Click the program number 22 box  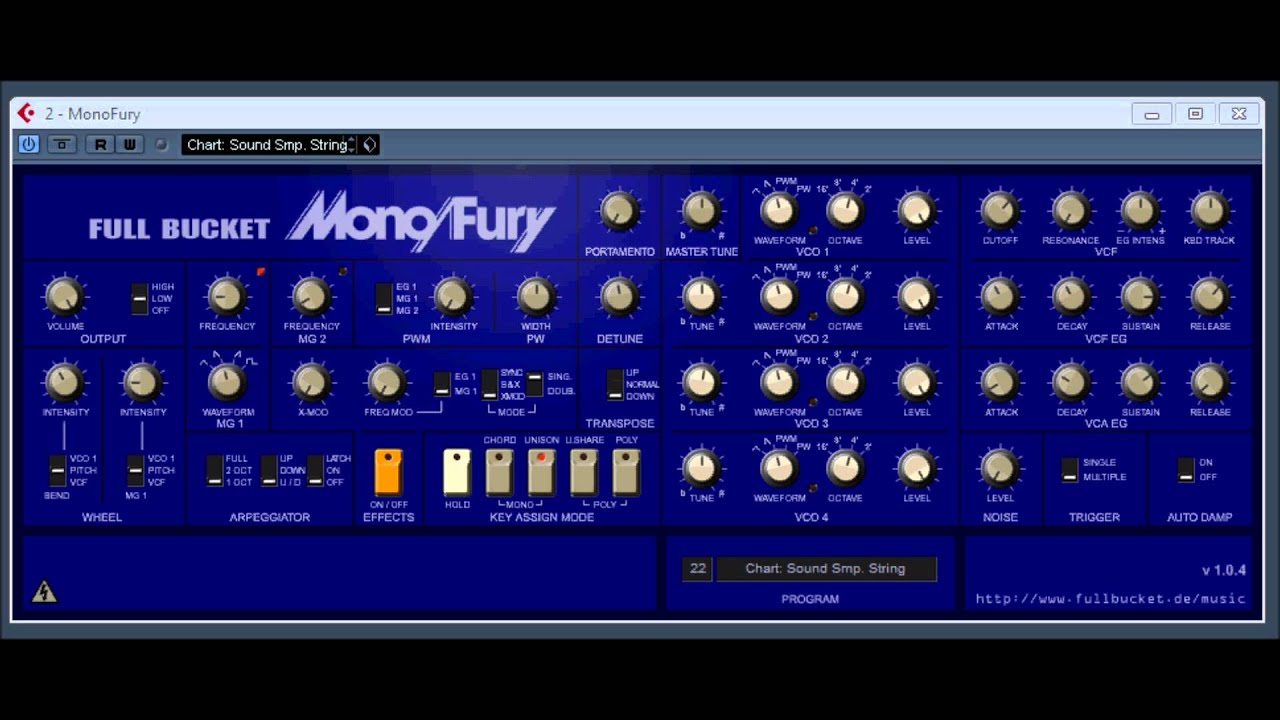pos(698,568)
